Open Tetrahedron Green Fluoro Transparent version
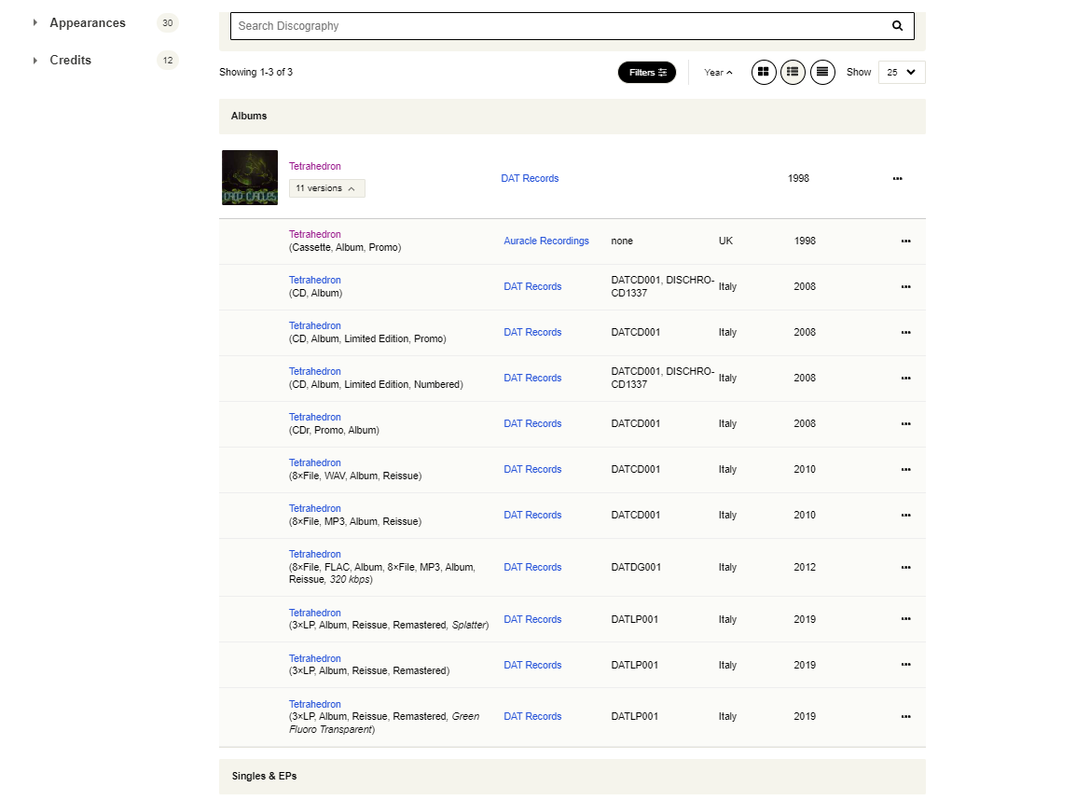This screenshot has width=1076, height=800. [315, 704]
